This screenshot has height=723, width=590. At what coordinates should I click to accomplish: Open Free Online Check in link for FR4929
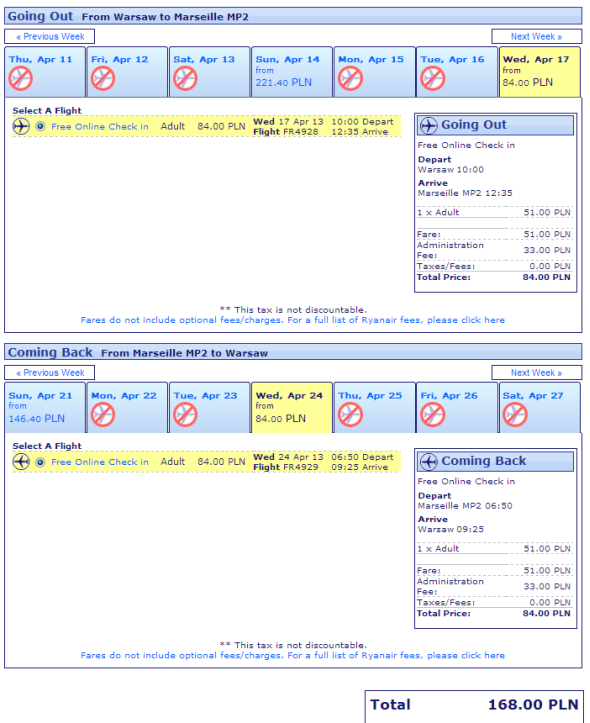(100, 462)
